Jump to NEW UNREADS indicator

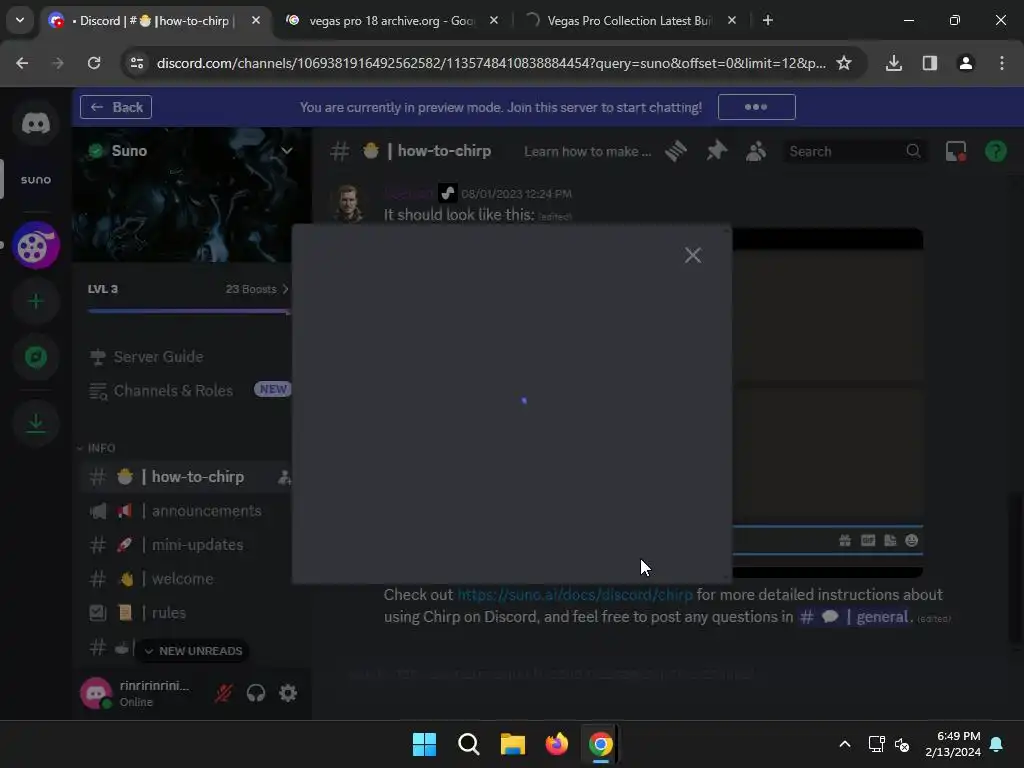[193, 650]
